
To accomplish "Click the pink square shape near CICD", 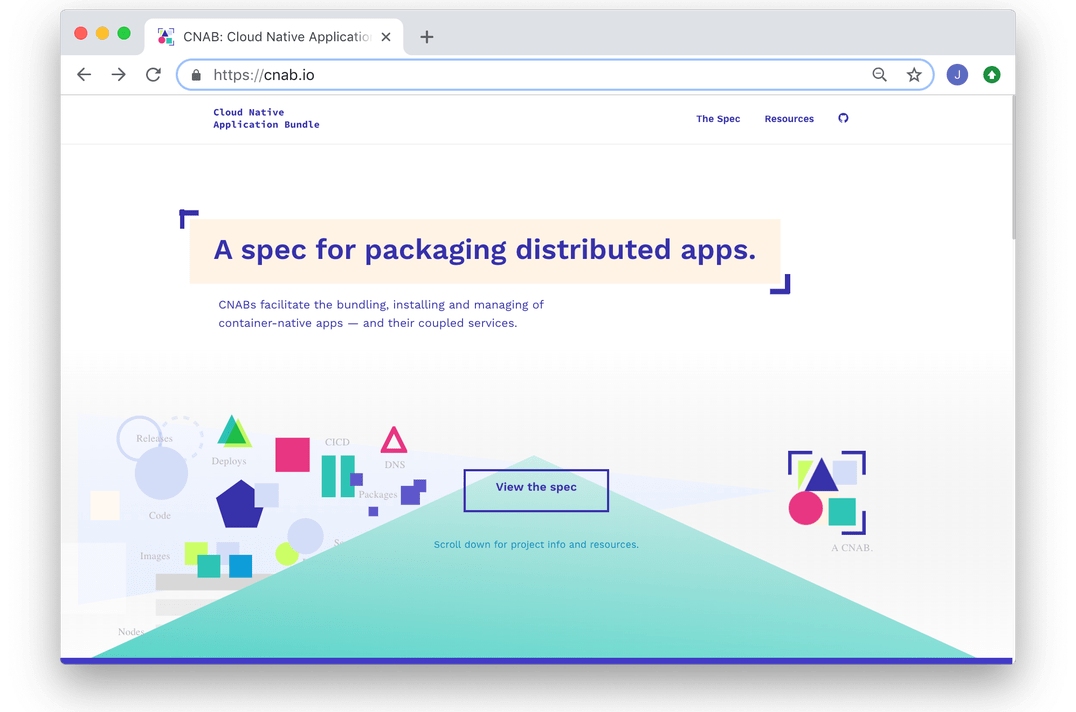I will [292, 455].
